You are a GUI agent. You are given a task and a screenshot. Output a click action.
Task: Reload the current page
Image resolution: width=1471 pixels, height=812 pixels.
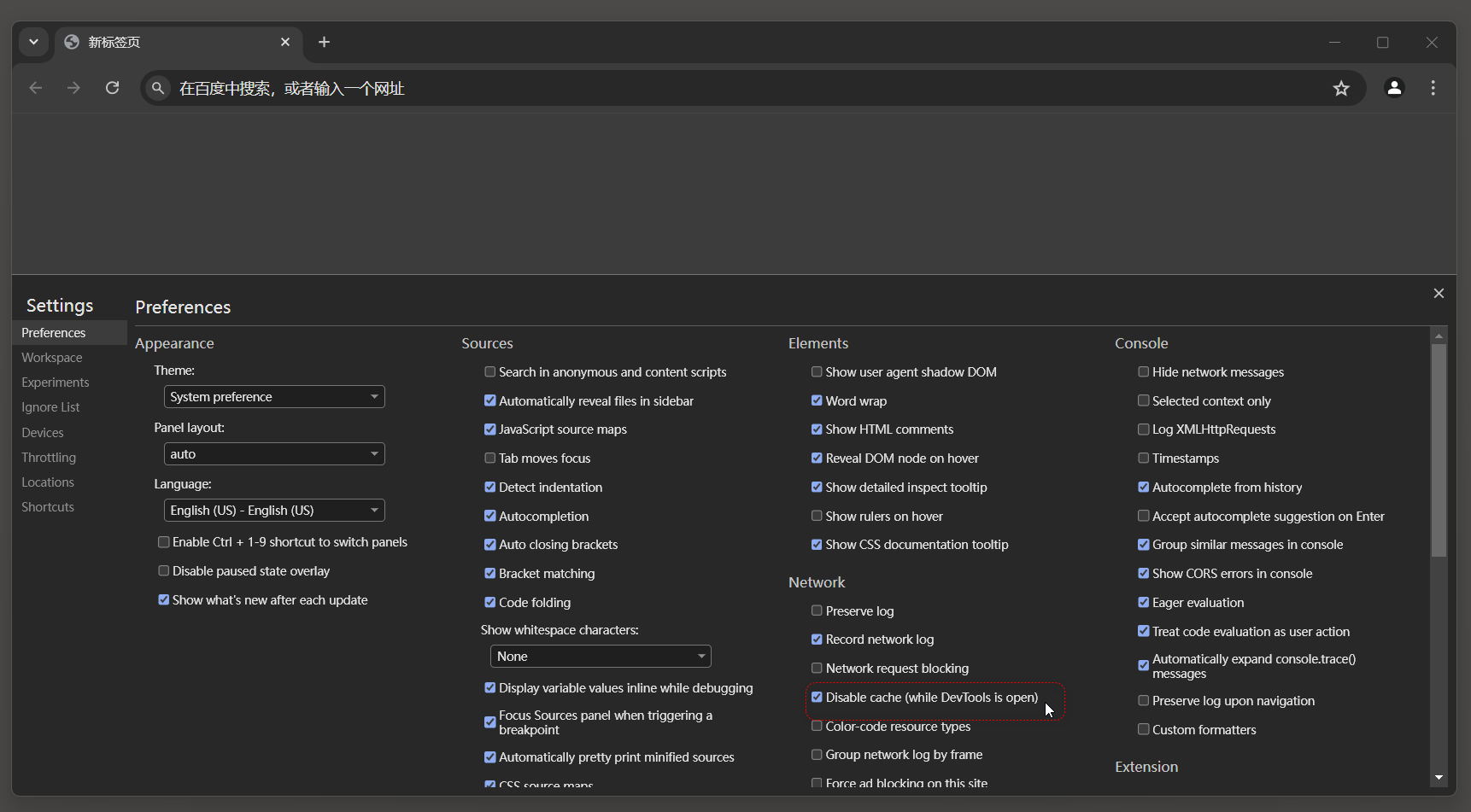click(x=112, y=88)
